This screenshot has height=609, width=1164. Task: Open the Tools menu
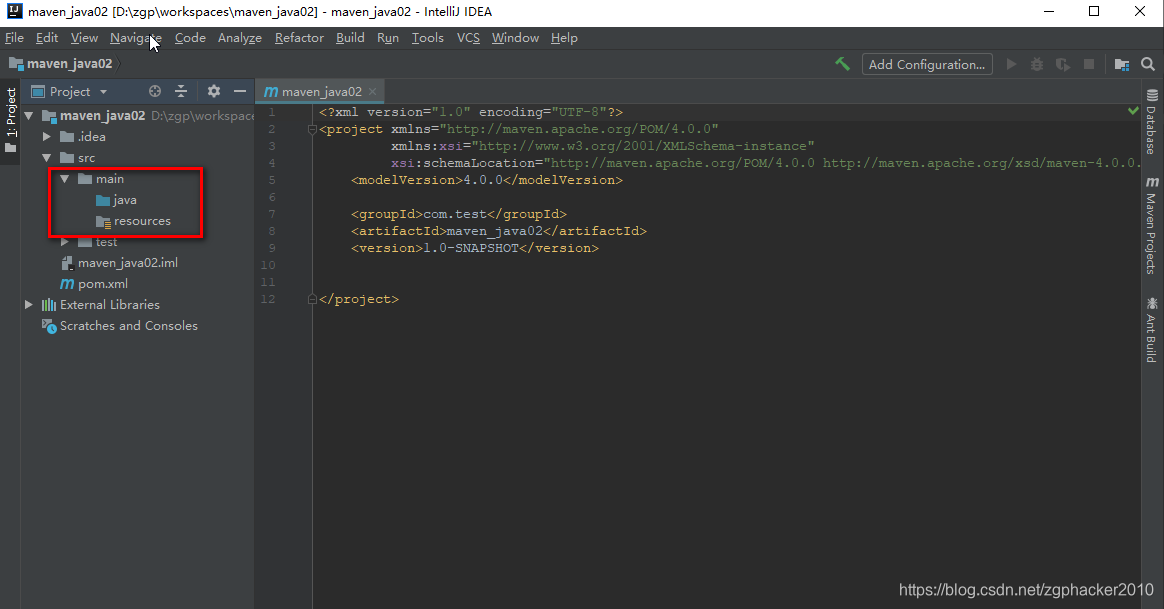click(428, 38)
